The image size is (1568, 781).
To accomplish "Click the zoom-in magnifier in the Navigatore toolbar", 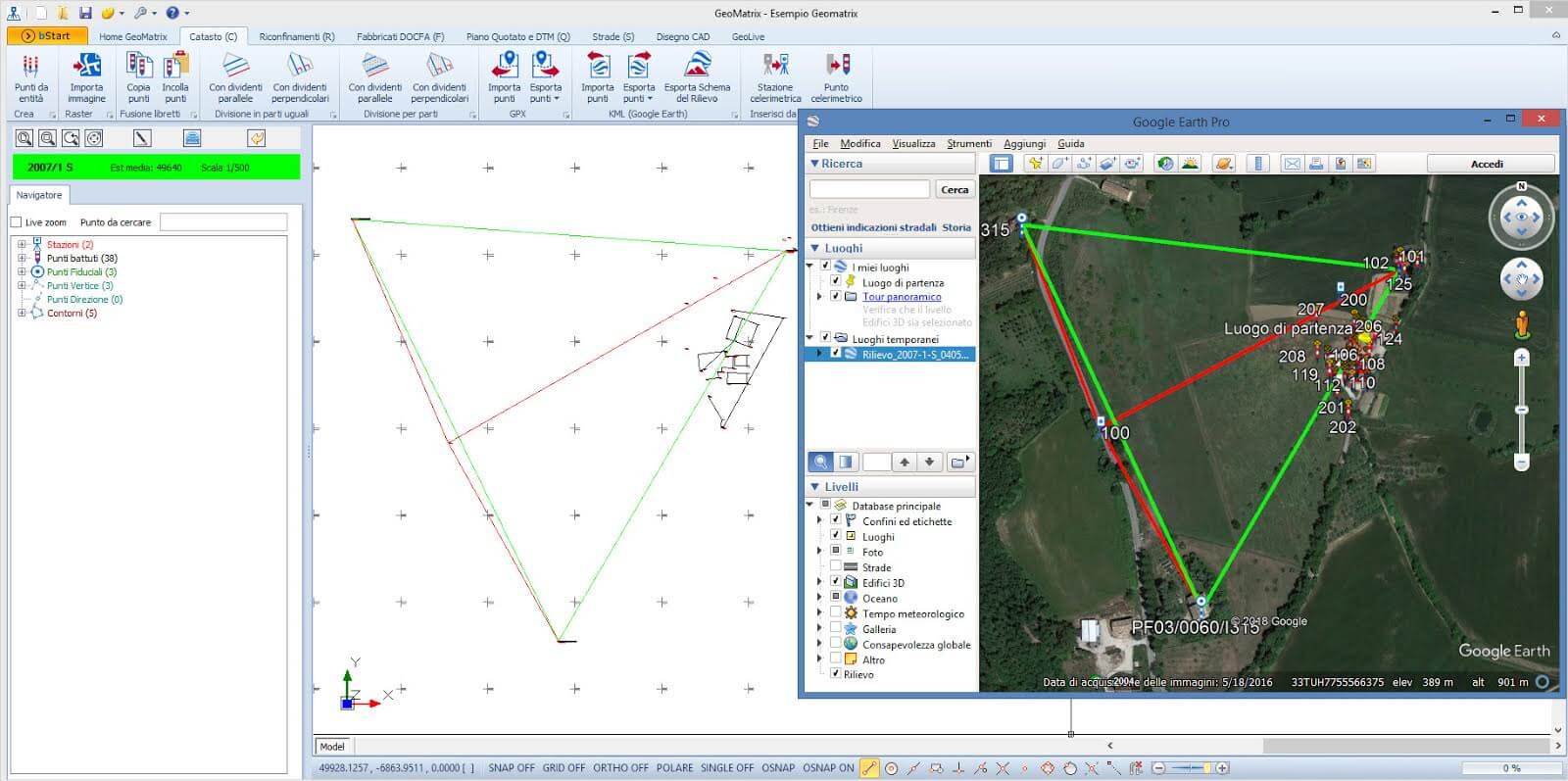I will (24, 138).
